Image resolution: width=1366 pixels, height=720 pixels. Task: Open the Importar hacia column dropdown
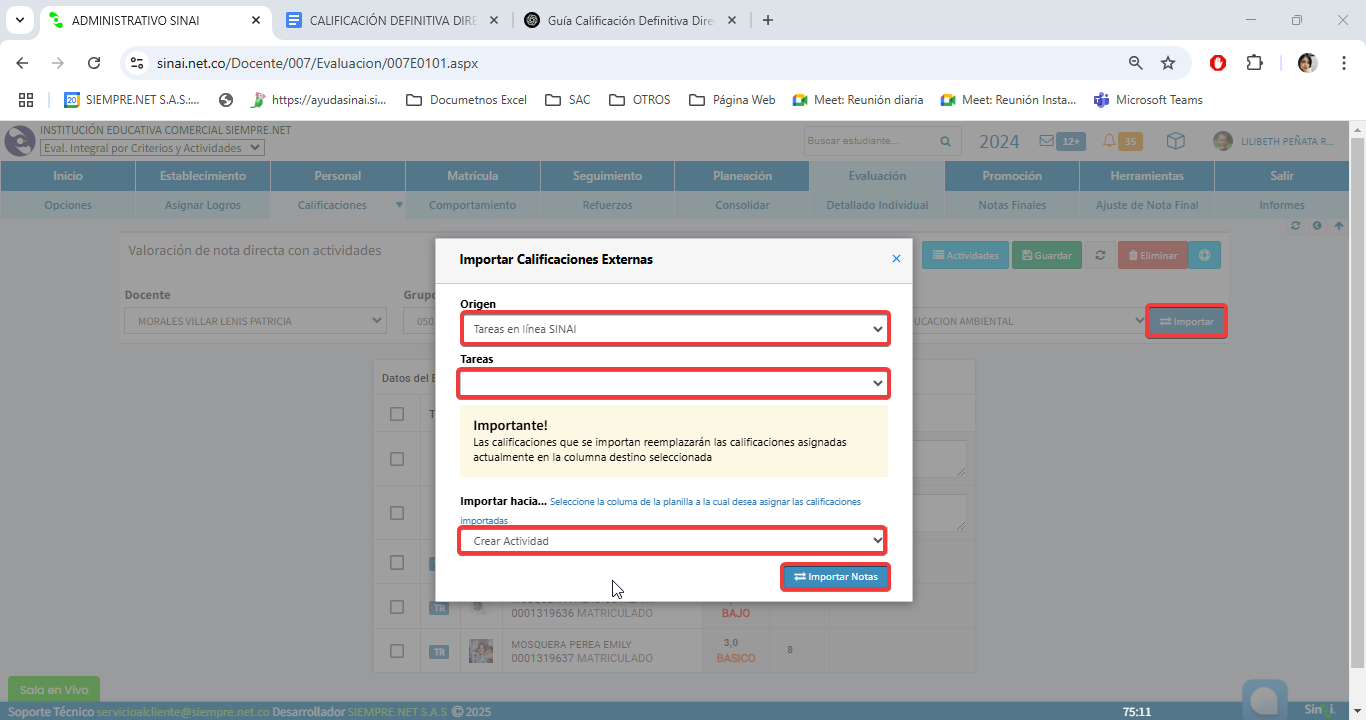pyautogui.click(x=672, y=541)
